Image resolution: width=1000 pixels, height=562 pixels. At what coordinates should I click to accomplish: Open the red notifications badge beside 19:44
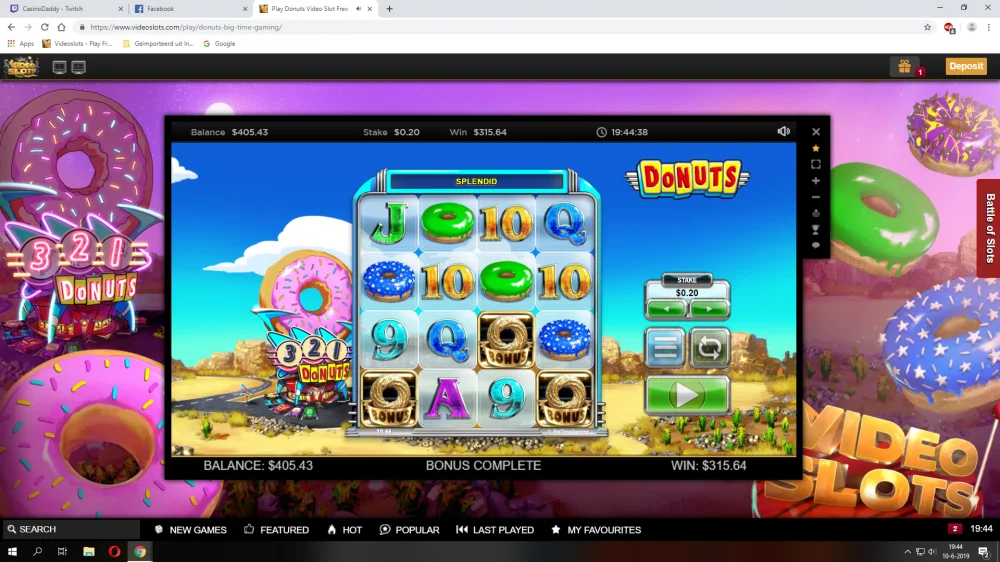click(955, 529)
